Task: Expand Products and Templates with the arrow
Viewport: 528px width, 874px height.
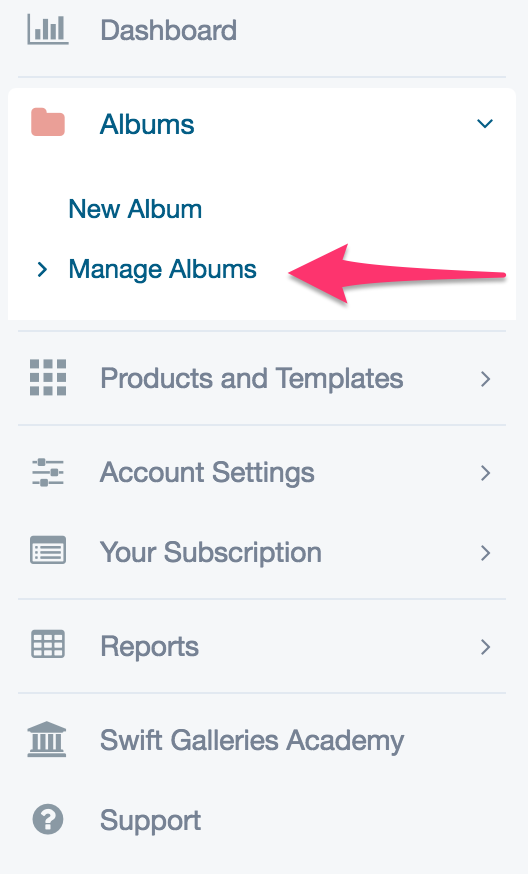Action: pos(486,379)
